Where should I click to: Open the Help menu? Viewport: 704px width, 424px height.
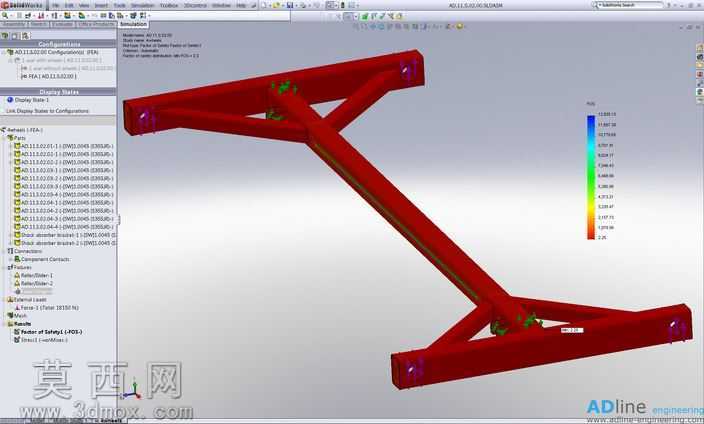point(241,5)
